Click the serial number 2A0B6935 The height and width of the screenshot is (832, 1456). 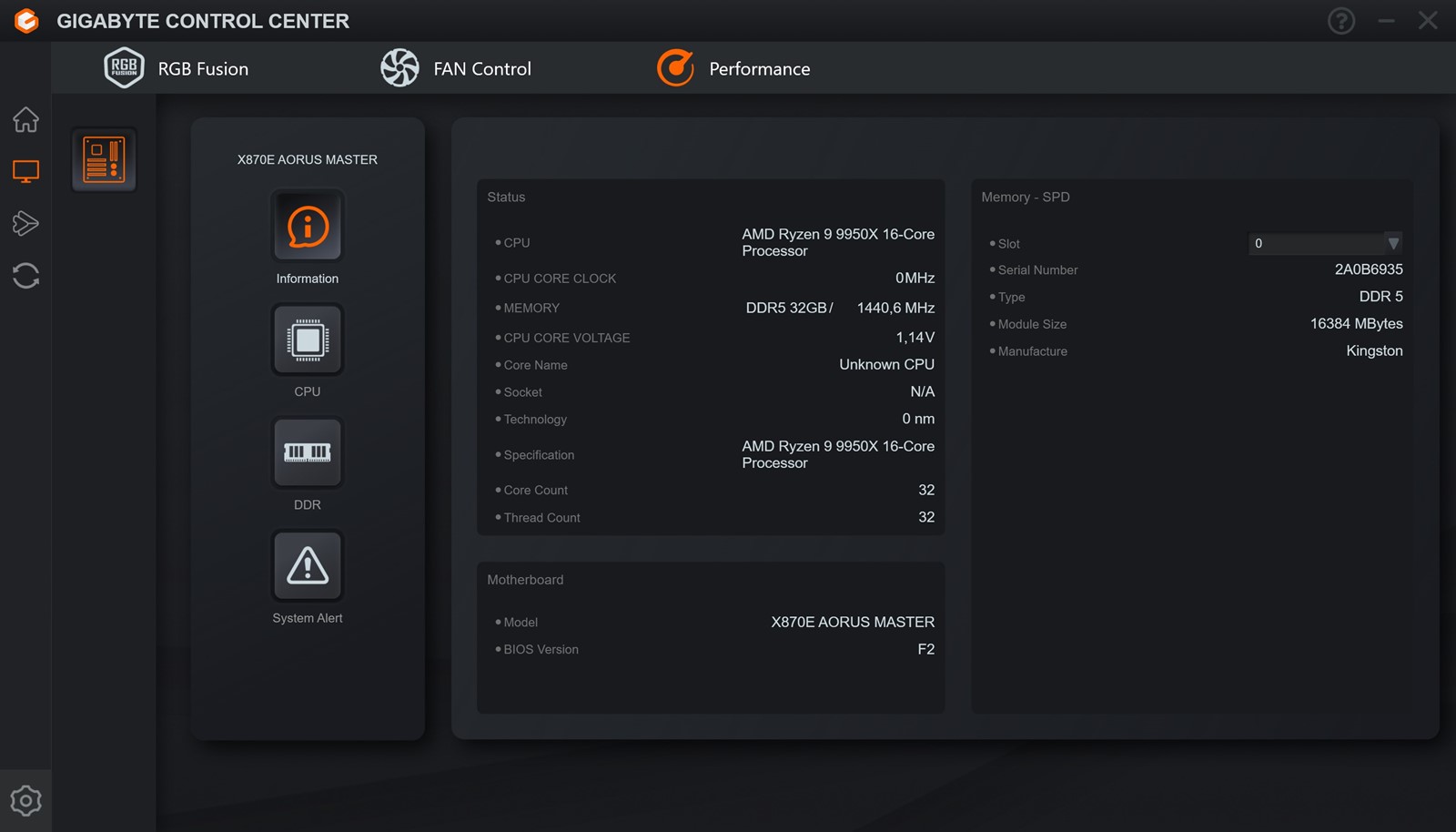click(x=1369, y=269)
